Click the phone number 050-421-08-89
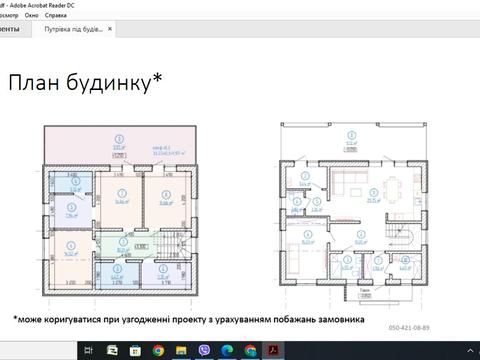480x360 pixels. pos(409,328)
